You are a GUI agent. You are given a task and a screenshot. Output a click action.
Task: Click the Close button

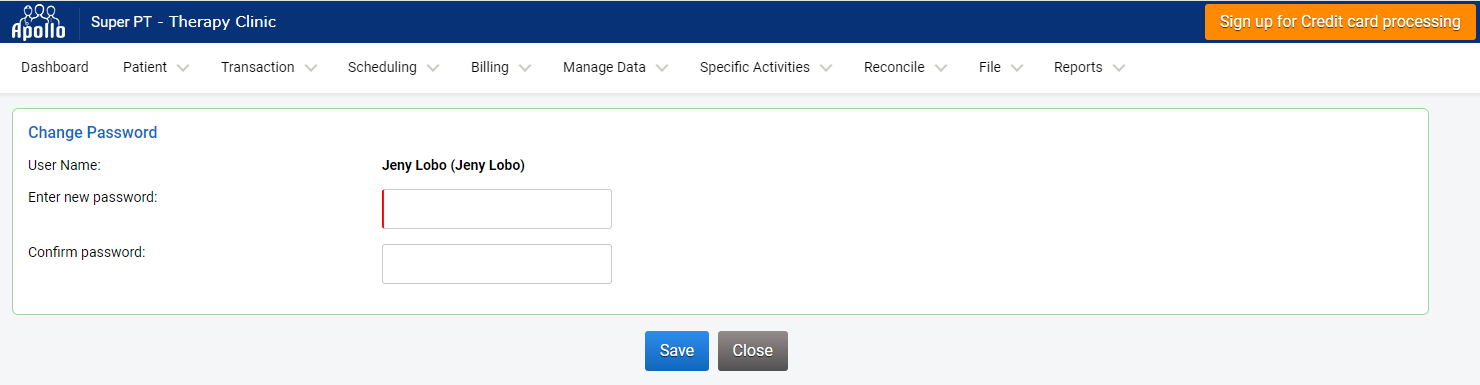(753, 351)
